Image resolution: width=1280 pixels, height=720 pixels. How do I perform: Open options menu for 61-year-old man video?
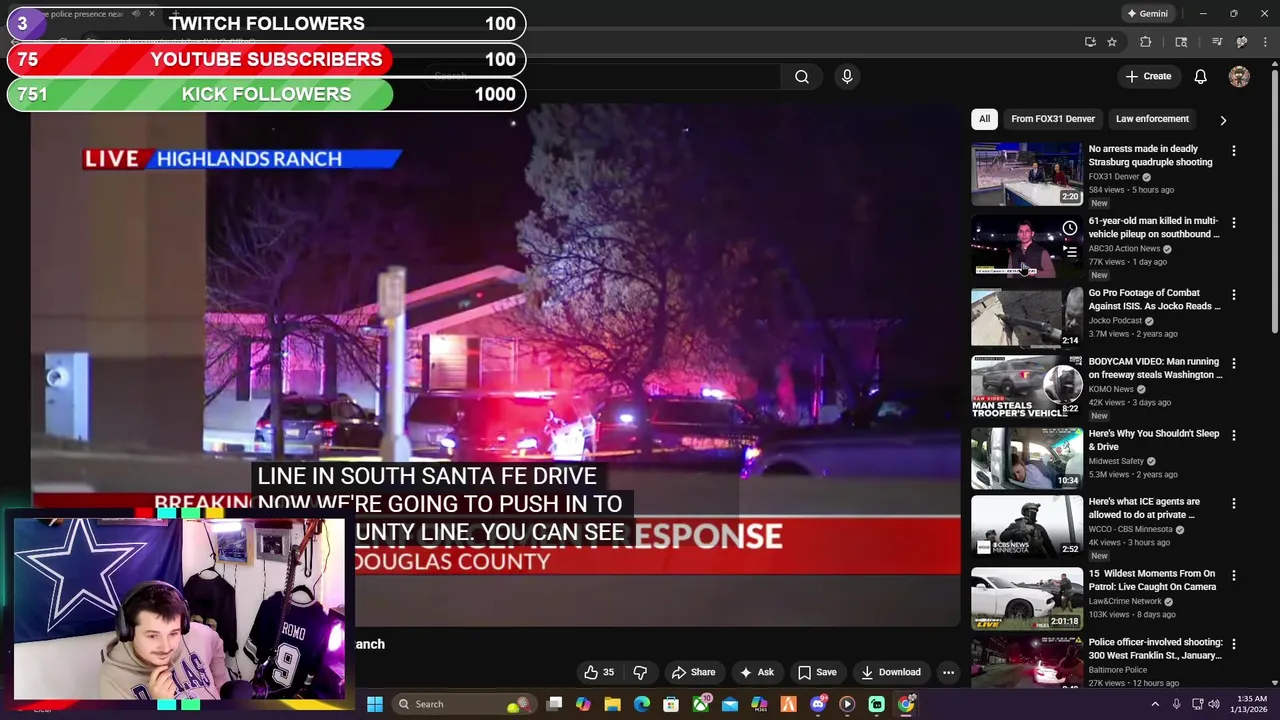[x=1233, y=222]
